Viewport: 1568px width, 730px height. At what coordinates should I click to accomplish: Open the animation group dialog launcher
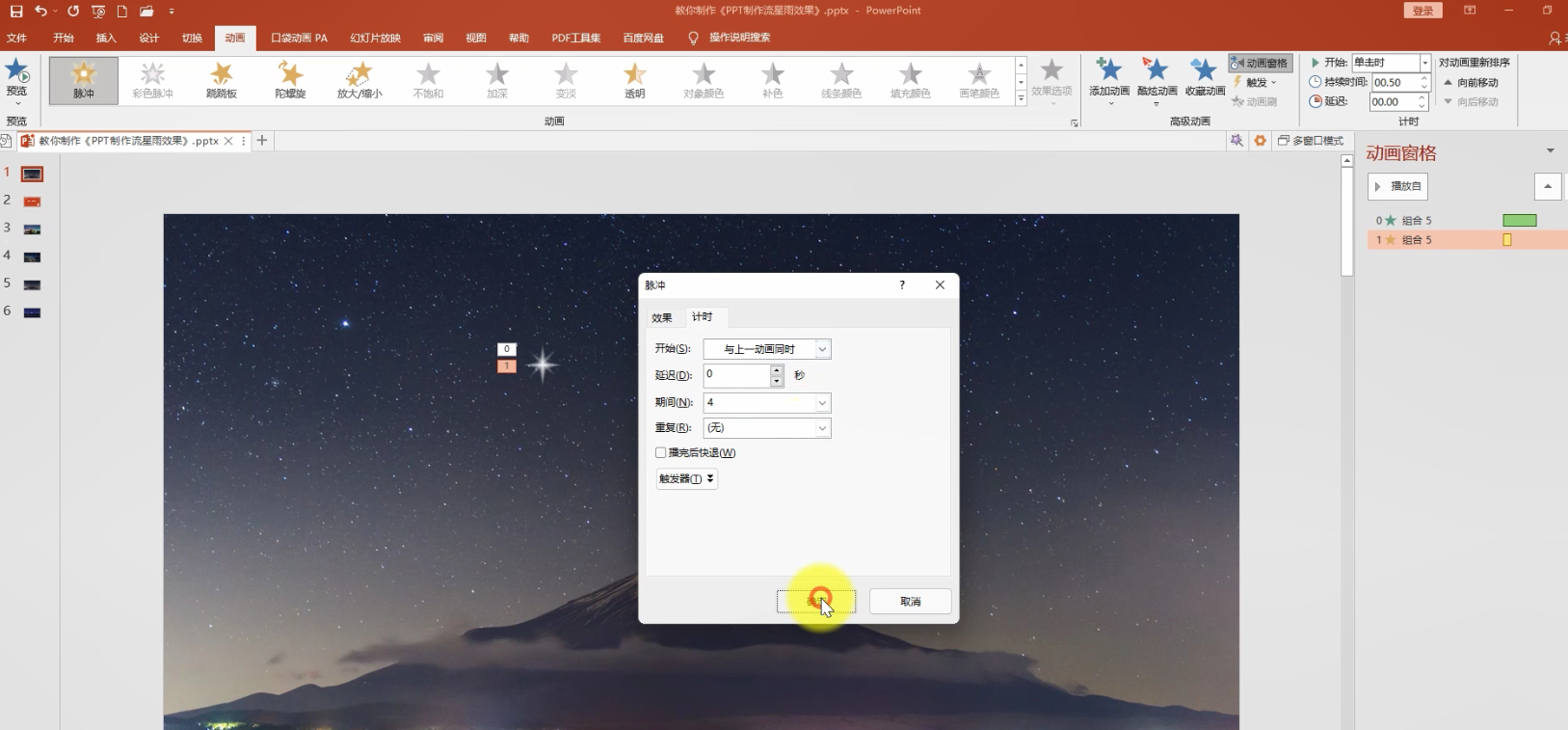click(x=1075, y=123)
